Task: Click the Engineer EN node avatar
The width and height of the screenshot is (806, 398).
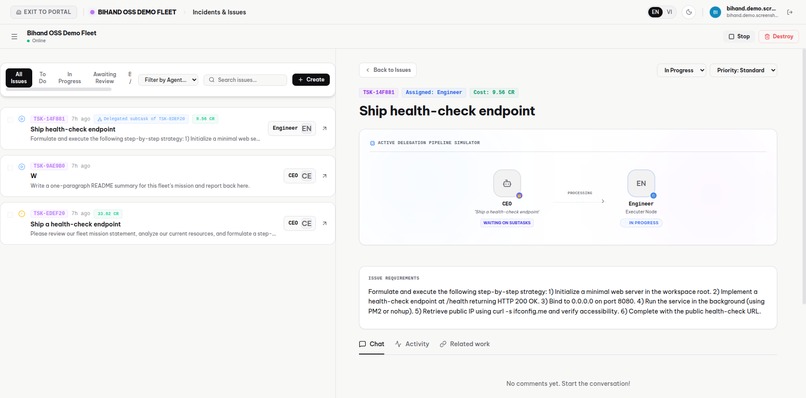Action: tap(641, 184)
